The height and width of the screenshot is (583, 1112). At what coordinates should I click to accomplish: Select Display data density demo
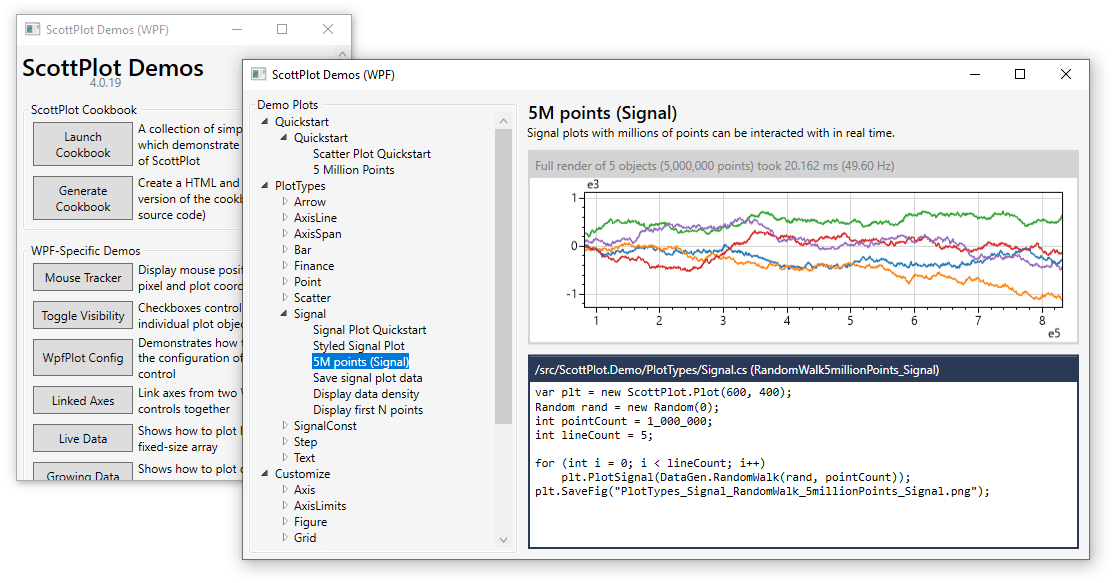pos(366,394)
